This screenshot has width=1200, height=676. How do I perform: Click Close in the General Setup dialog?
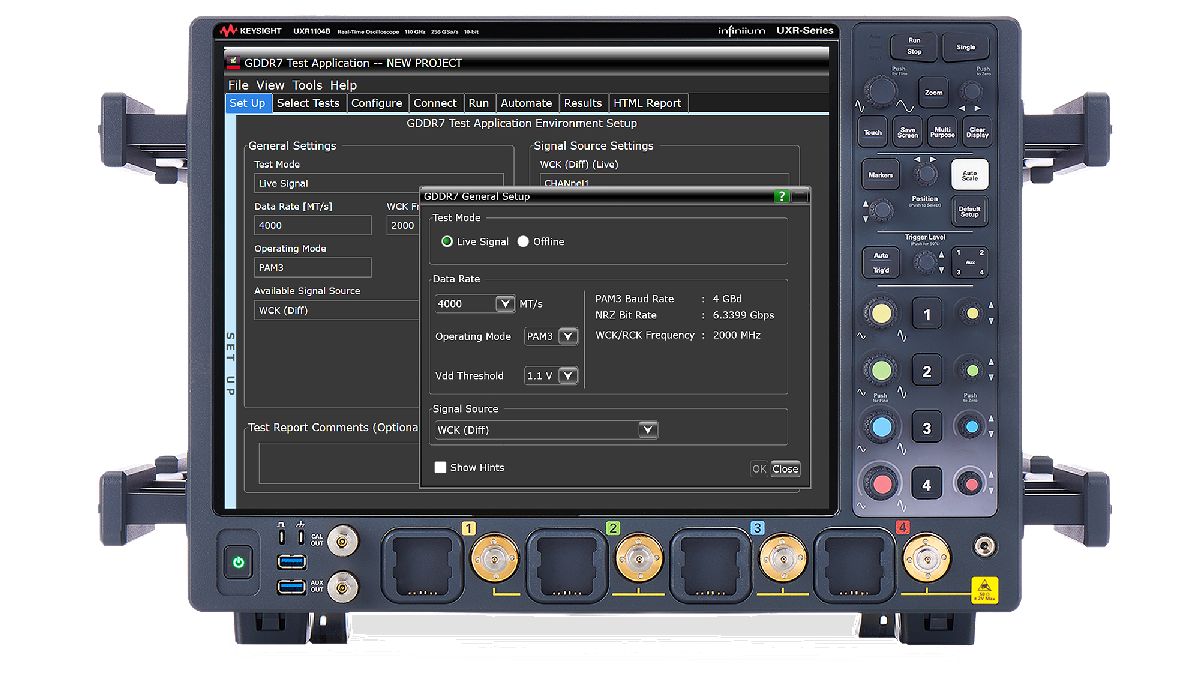(784, 468)
